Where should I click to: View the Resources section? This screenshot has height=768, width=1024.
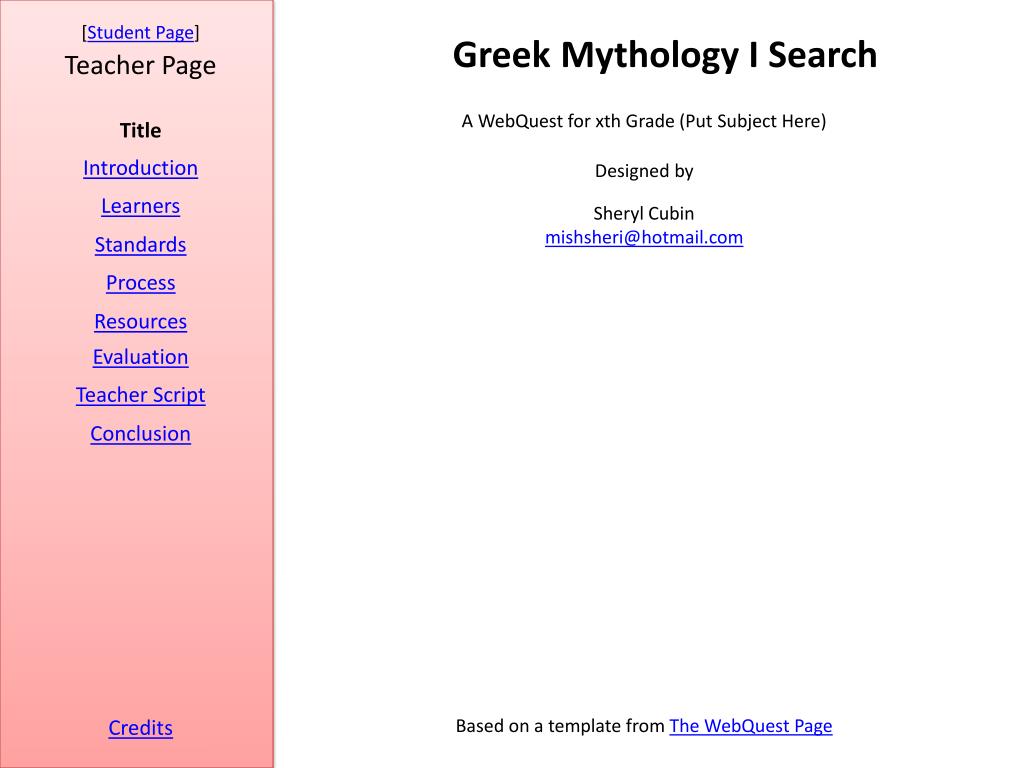[140, 321]
